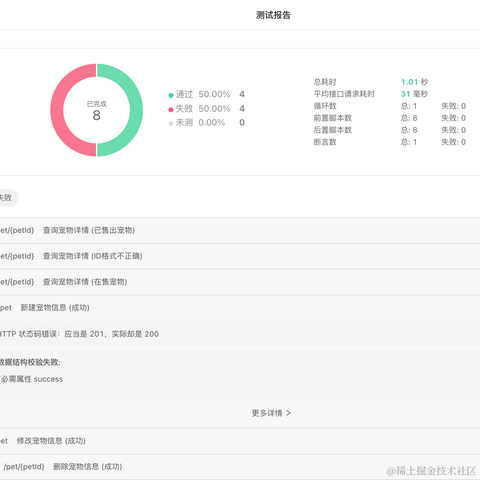The height and width of the screenshot is (480, 480).
Task: Click the HTTP 状态码错误 message text
Action: click(79, 334)
